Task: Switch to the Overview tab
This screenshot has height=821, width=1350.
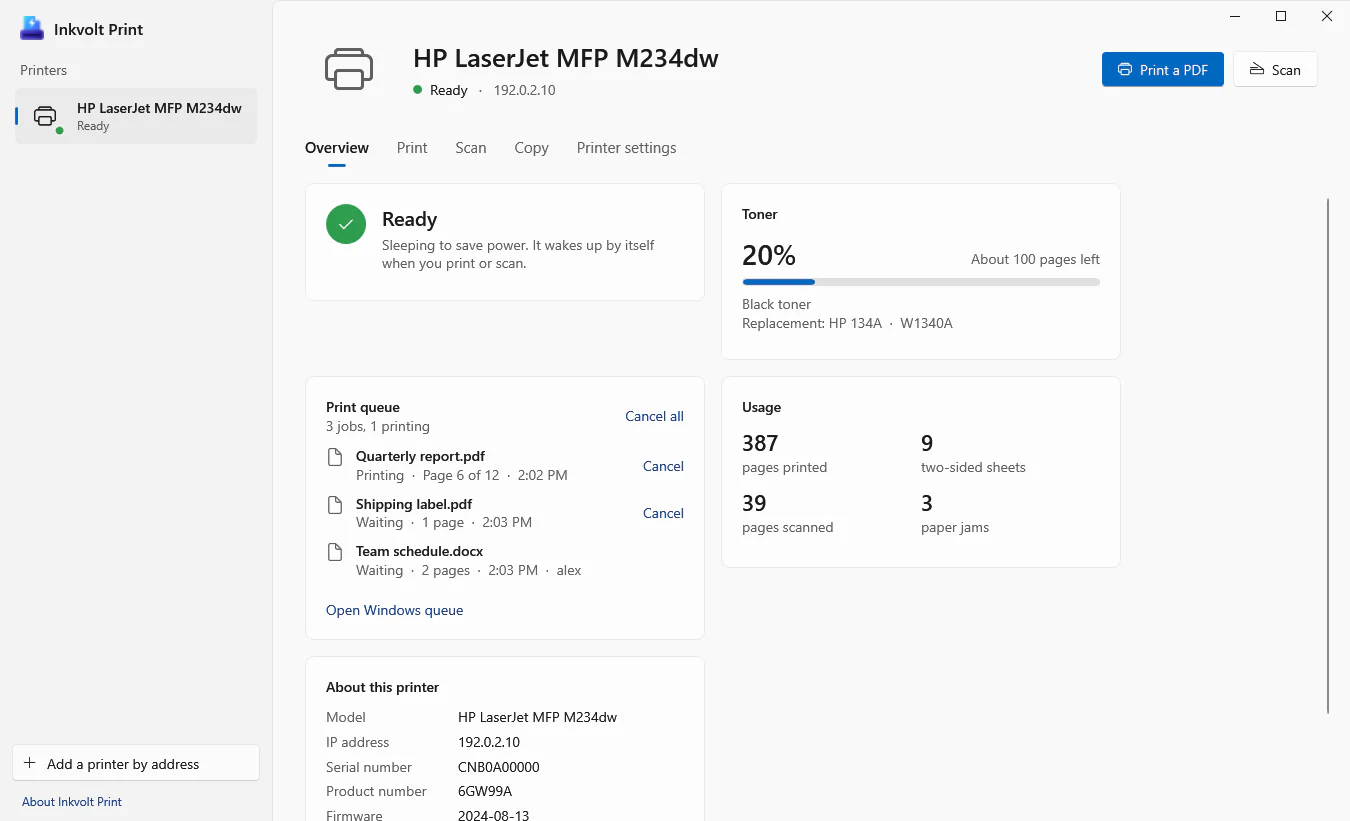Action: [x=337, y=148]
